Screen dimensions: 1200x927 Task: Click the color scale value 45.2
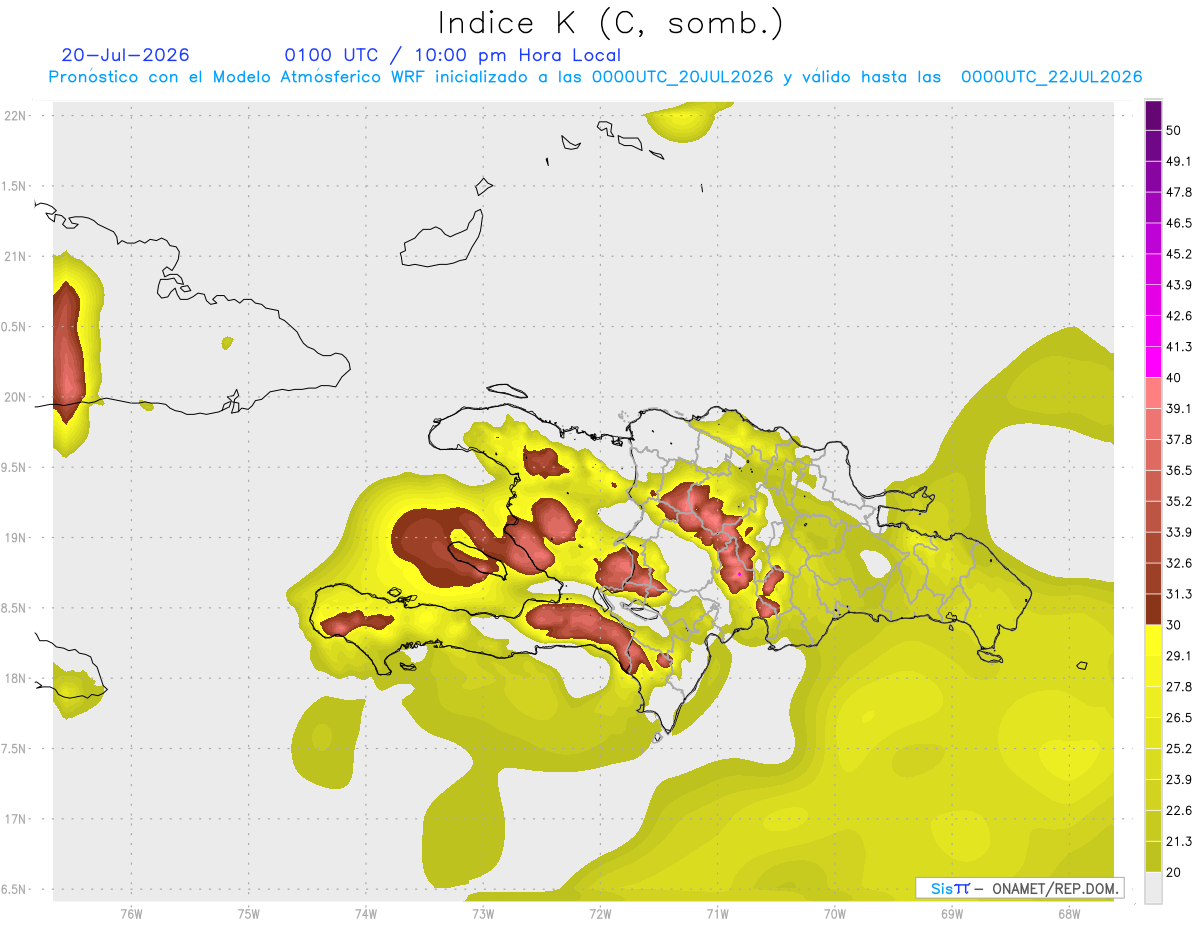(x=1179, y=254)
